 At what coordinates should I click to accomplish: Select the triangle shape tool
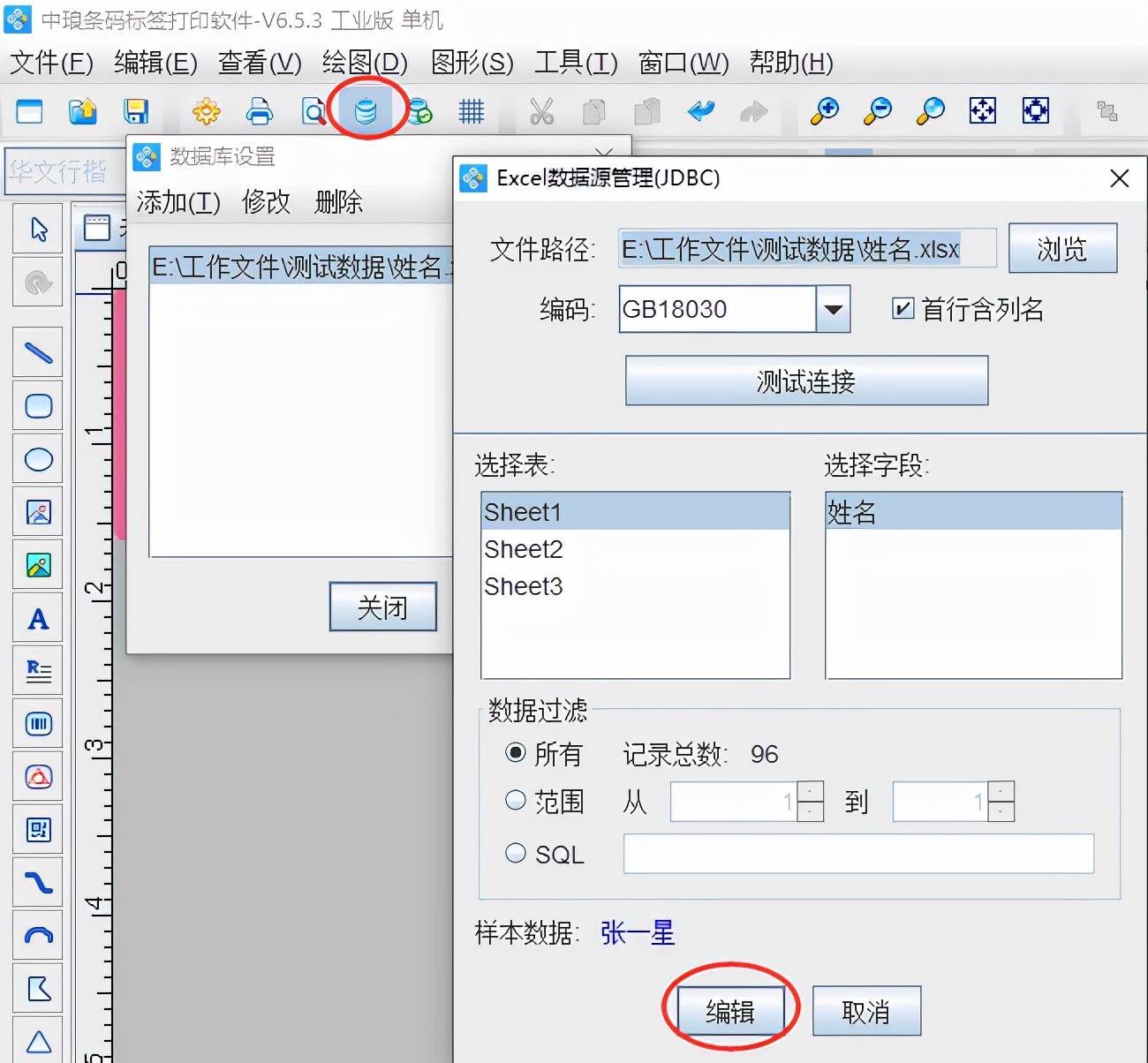pyautogui.click(x=38, y=1042)
